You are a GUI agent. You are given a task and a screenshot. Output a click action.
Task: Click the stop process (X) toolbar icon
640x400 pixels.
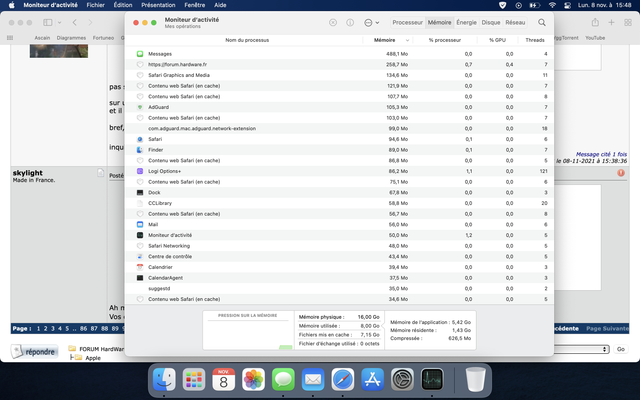click(333, 22)
